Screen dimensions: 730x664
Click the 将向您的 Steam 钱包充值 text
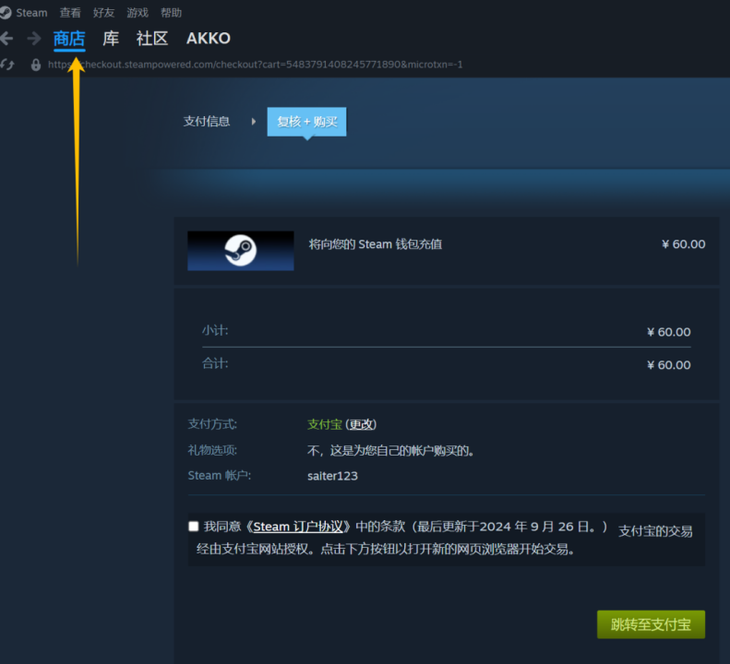375,244
